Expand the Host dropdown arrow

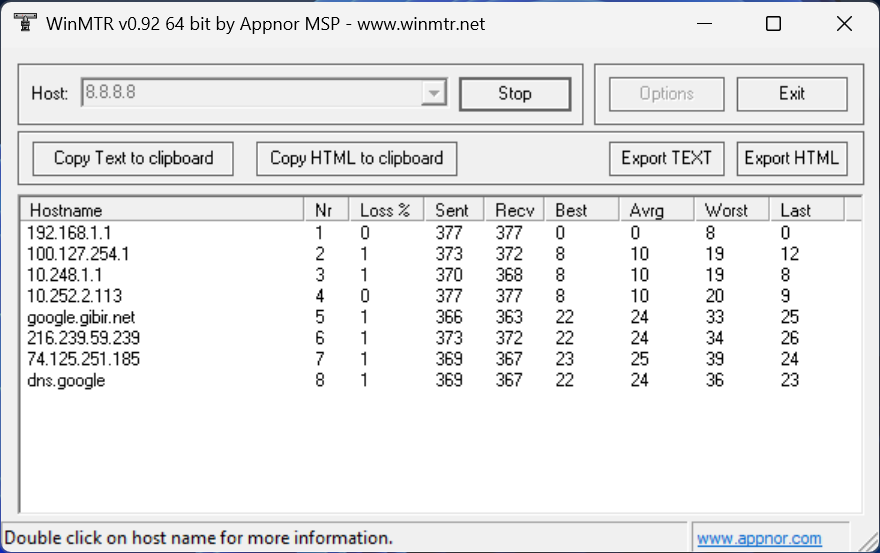point(434,93)
